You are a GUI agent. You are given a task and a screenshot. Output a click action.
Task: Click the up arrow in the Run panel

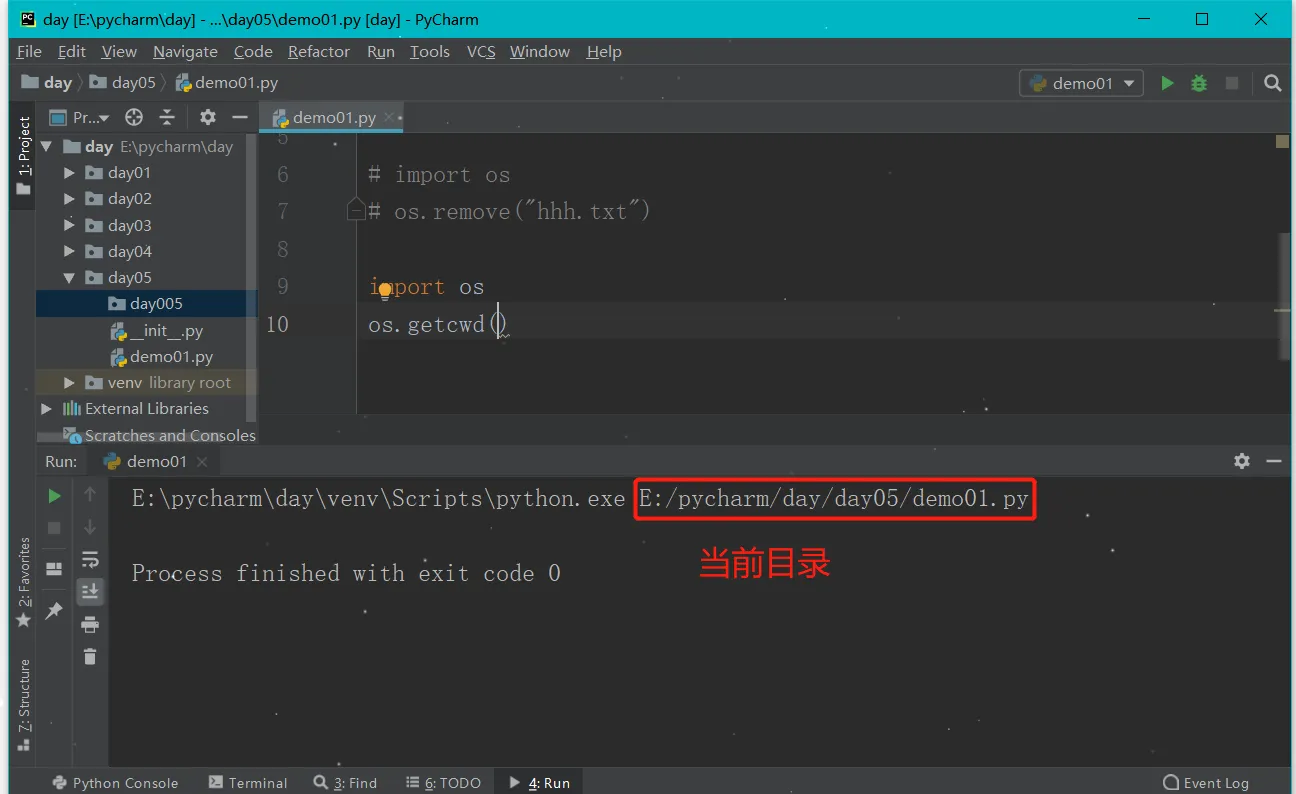point(90,494)
